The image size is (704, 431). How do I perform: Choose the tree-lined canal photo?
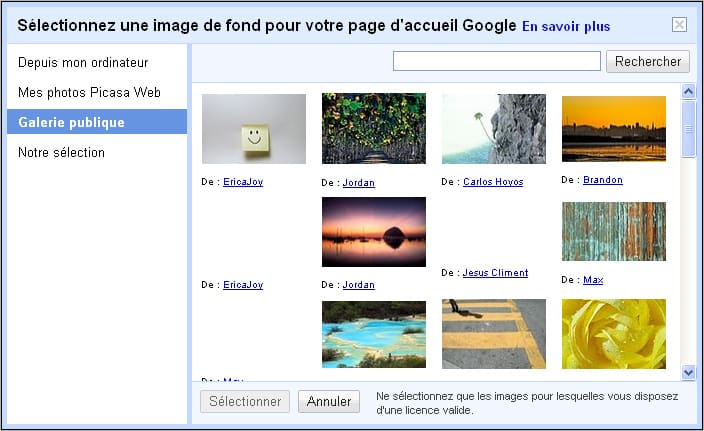click(x=374, y=128)
